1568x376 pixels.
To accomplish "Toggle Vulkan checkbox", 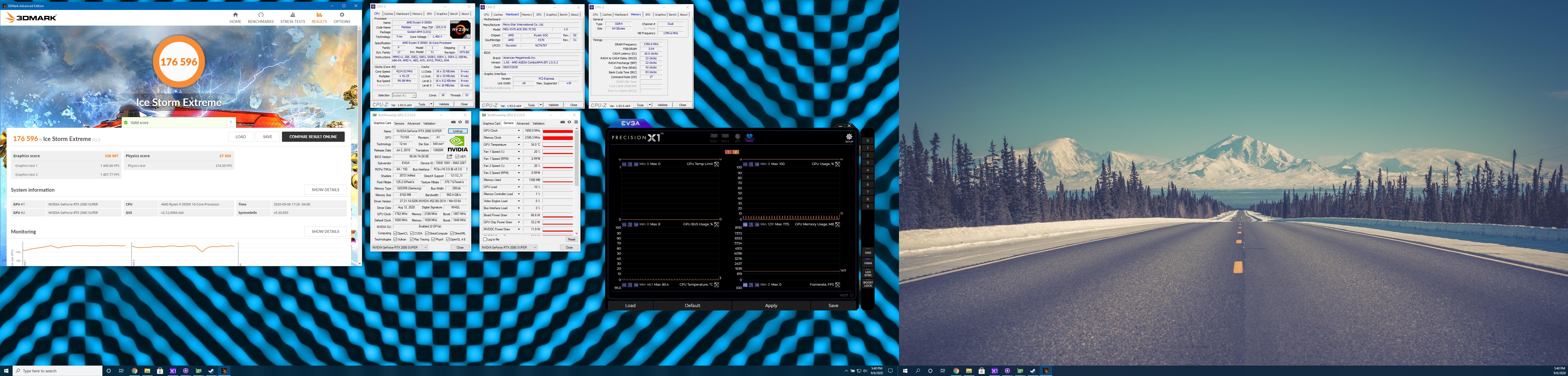I will 396,239.
